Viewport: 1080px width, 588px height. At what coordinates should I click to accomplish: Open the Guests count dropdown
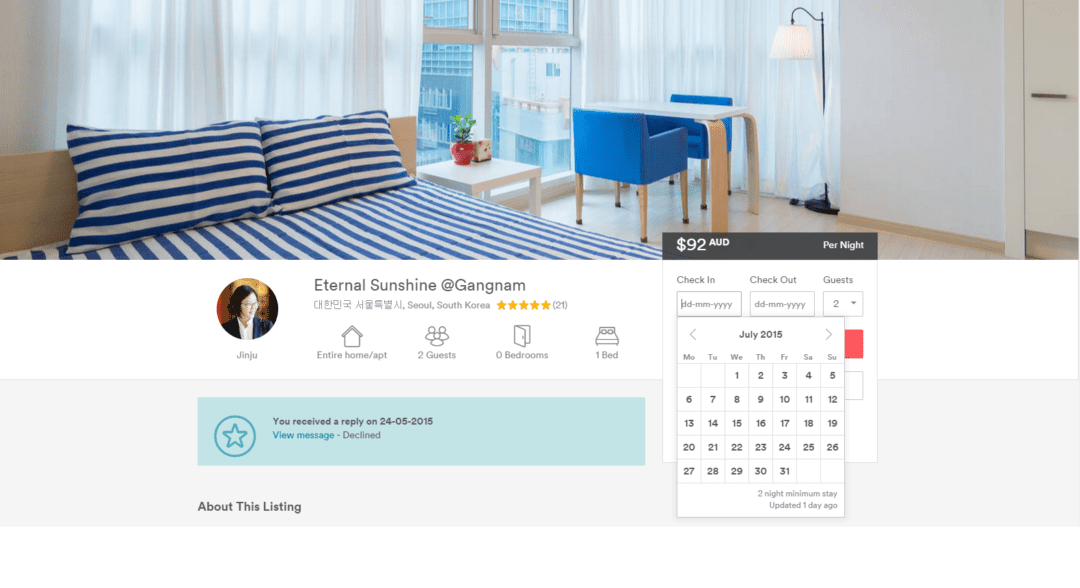click(x=842, y=304)
